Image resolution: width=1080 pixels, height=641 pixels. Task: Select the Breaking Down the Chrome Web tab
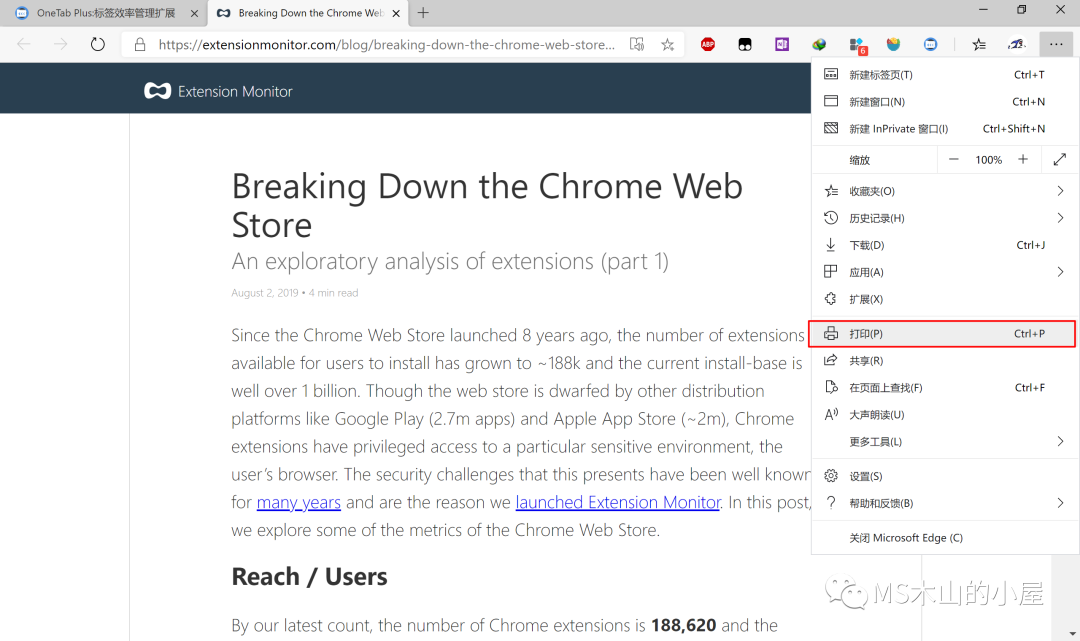(x=307, y=13)
